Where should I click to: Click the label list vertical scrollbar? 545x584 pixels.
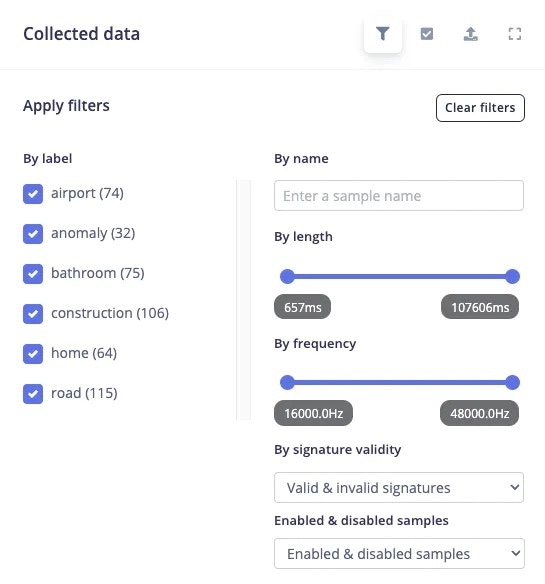[x=244, y=300]
